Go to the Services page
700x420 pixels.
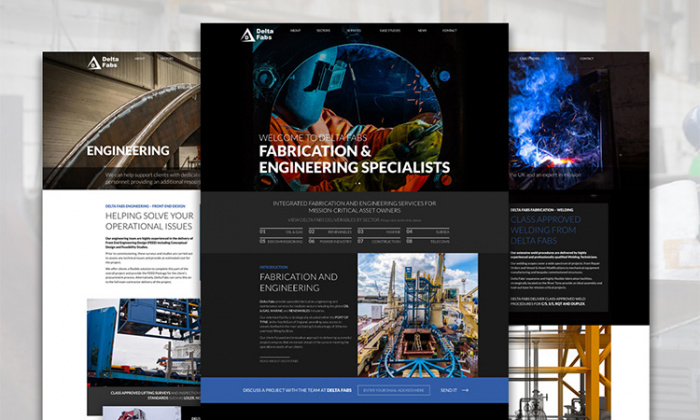pyautogui.click(x=354, y=31)
